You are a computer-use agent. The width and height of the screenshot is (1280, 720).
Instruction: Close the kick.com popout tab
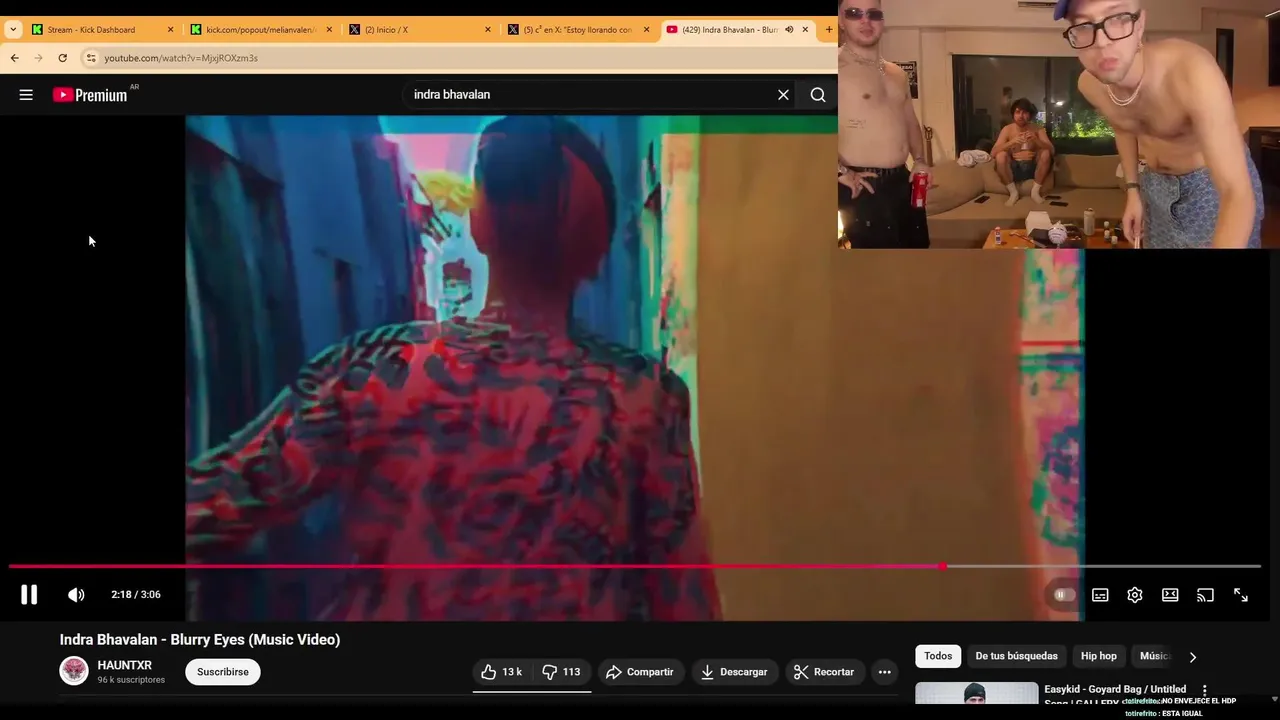329,30
